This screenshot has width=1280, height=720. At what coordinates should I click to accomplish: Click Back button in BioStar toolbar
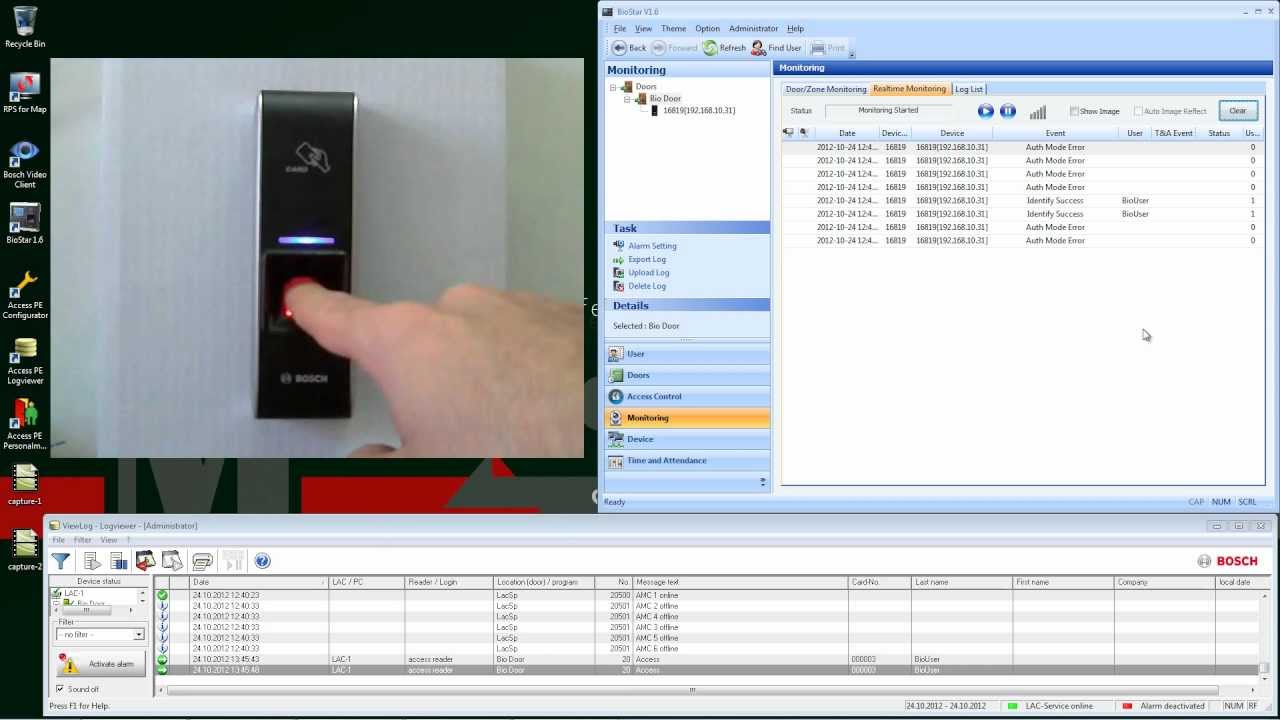tap(629, 48)
